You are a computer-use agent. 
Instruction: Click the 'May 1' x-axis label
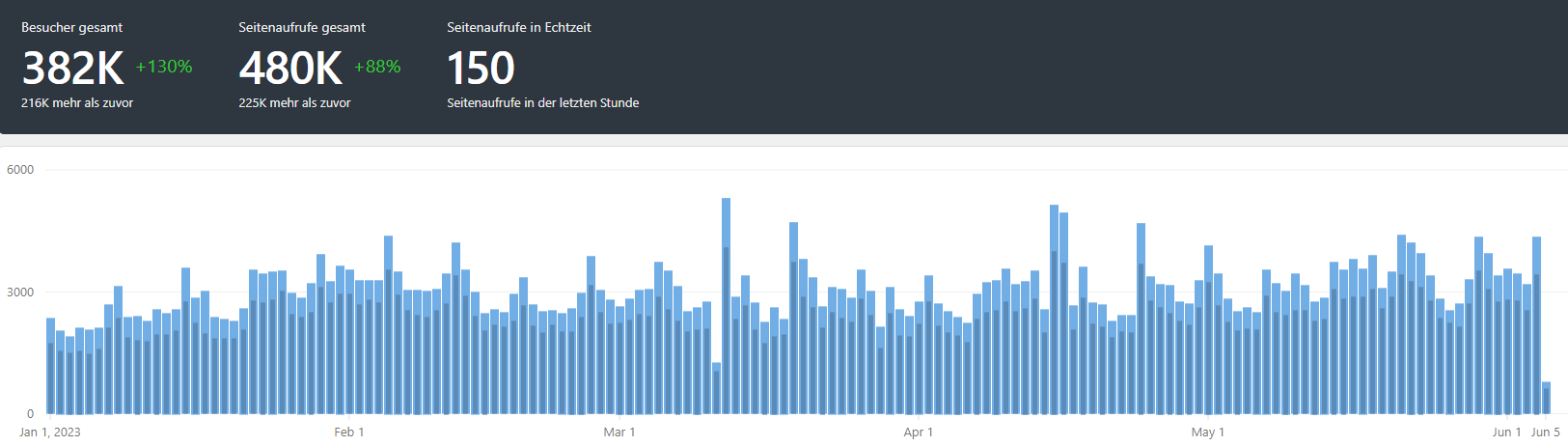pyautogui.click(x=1207, y=432)
